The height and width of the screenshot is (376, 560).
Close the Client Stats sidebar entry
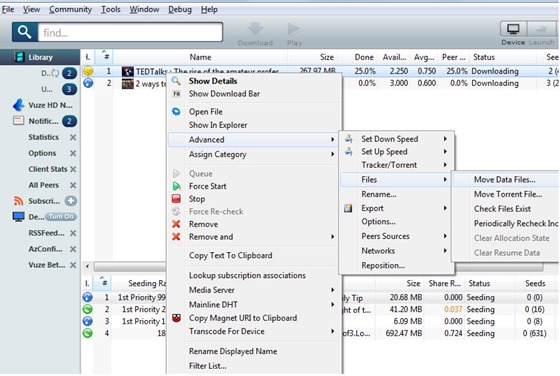pyautogui.click(x=73, y=169)
